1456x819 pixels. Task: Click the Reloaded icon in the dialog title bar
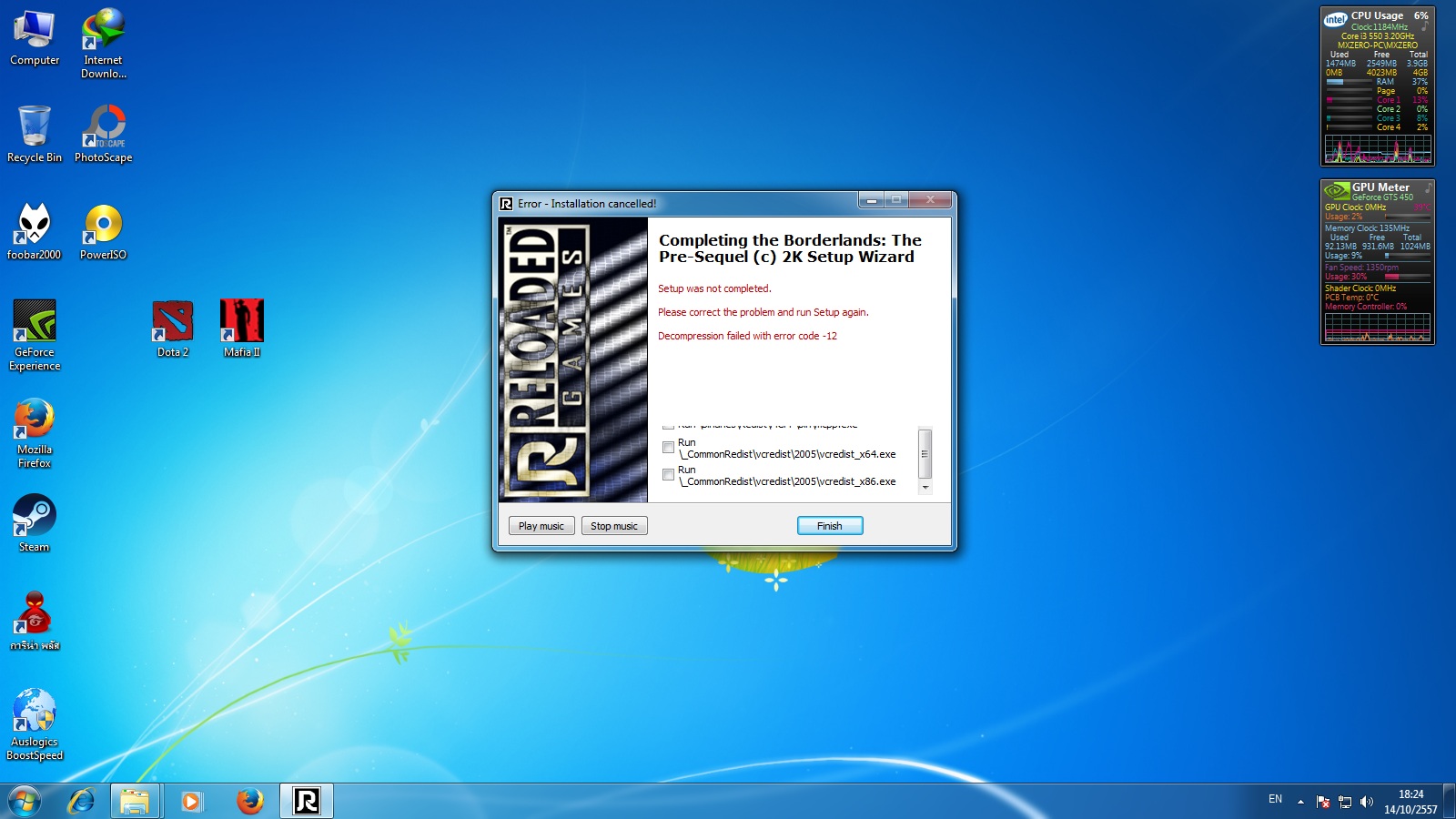pos(506,204)
